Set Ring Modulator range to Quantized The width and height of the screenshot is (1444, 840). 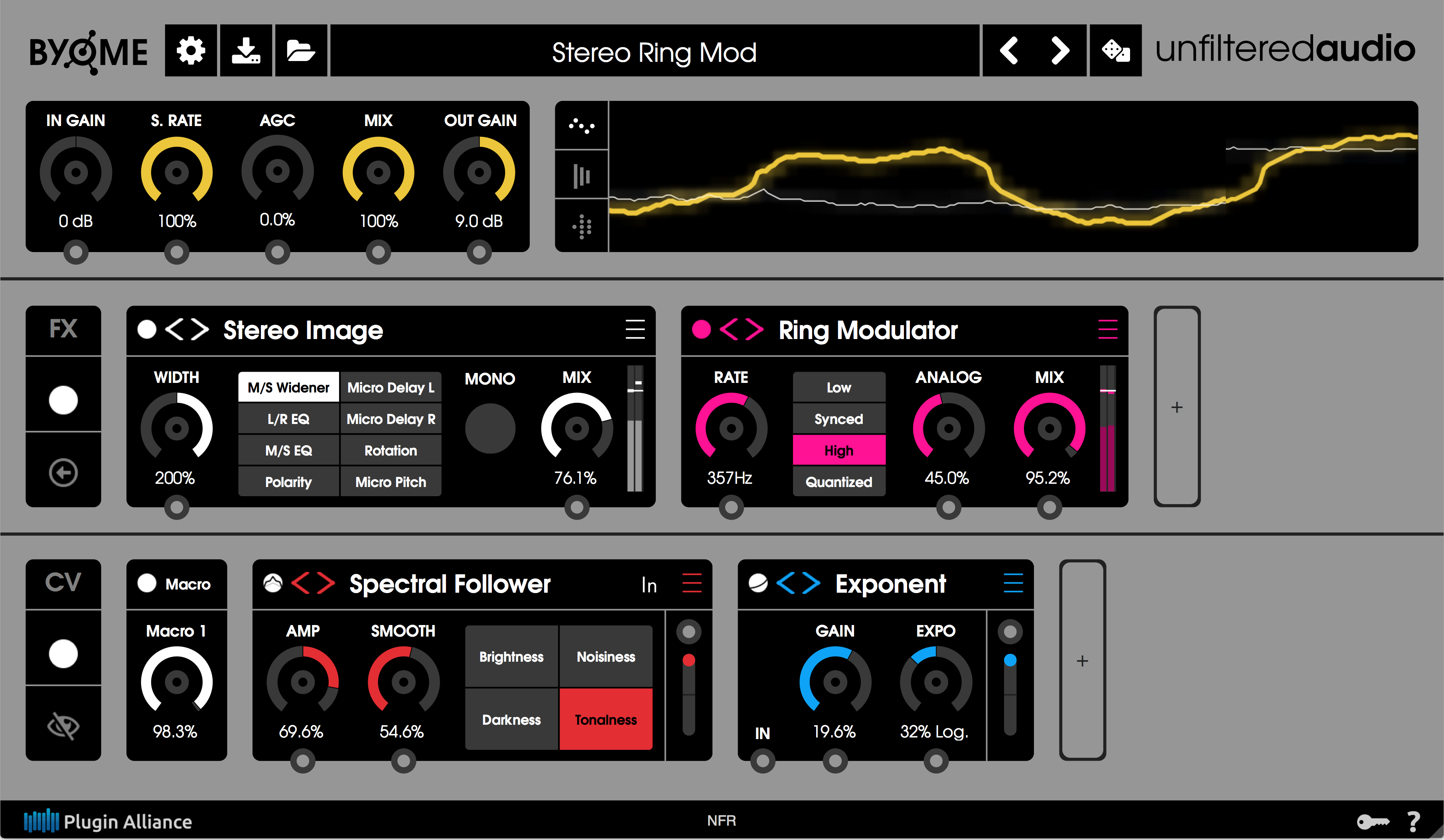tap(839, 482)
